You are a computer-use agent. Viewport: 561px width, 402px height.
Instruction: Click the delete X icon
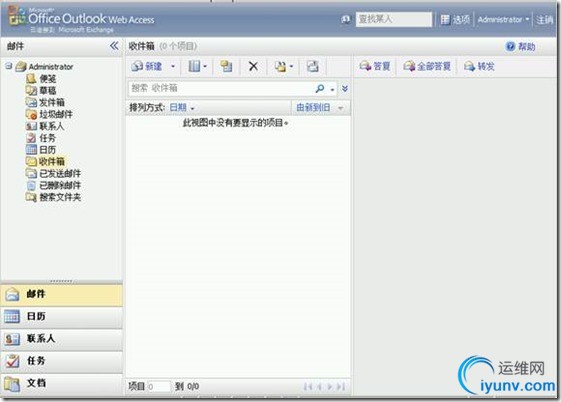[x=253, y=66]
